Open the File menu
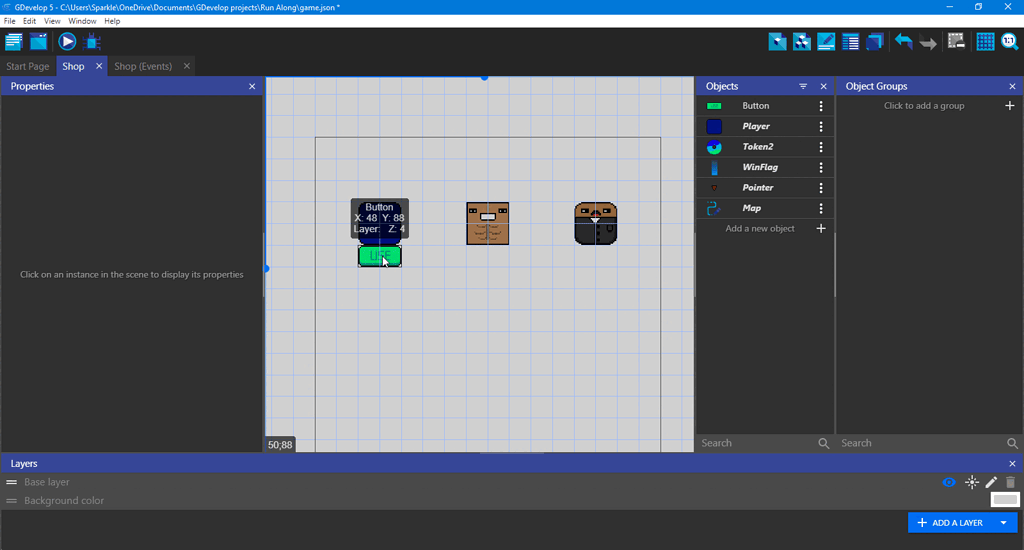 [10, 21]
